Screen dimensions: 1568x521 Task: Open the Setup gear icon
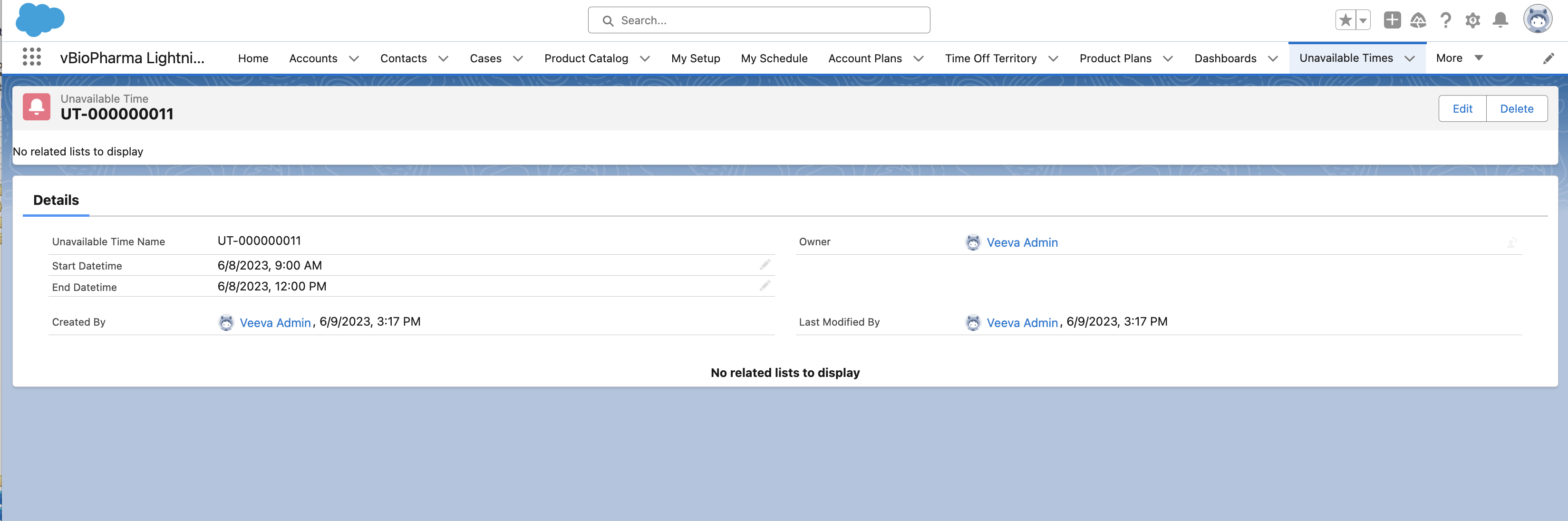(x=1472, y=20)
